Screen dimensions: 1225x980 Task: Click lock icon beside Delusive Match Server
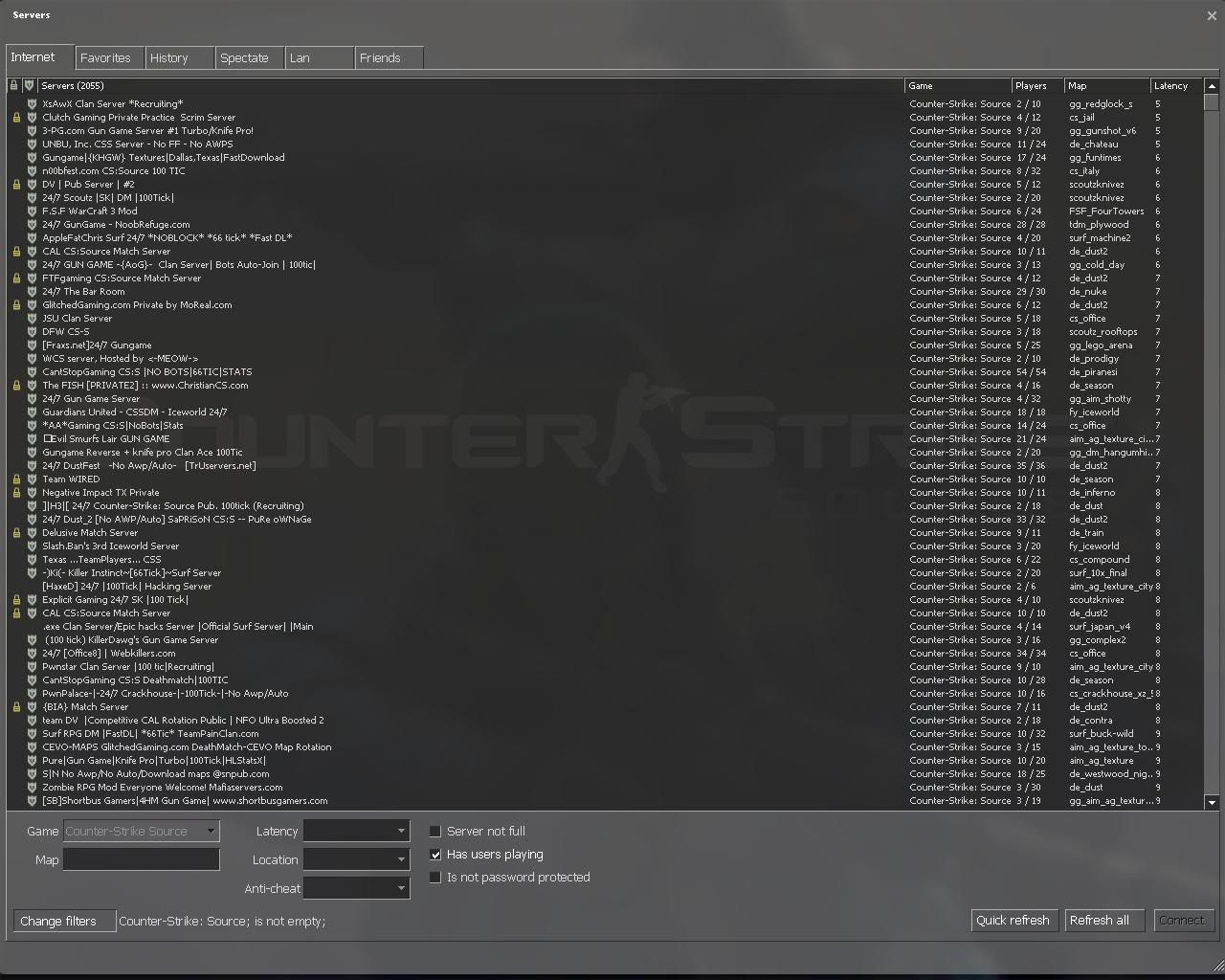(16, 533)
